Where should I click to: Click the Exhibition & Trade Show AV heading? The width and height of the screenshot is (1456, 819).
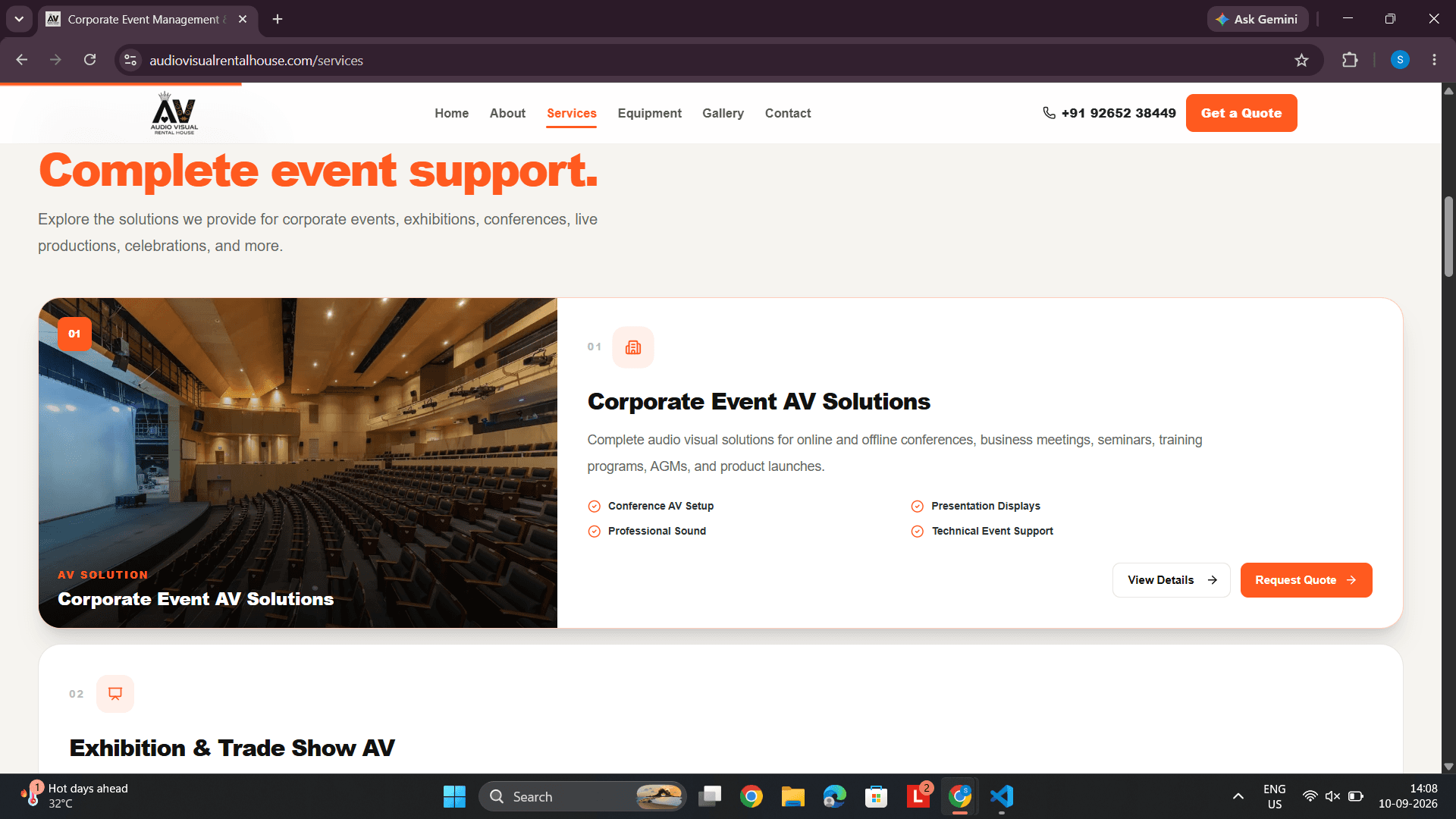(x=232, y=748)
